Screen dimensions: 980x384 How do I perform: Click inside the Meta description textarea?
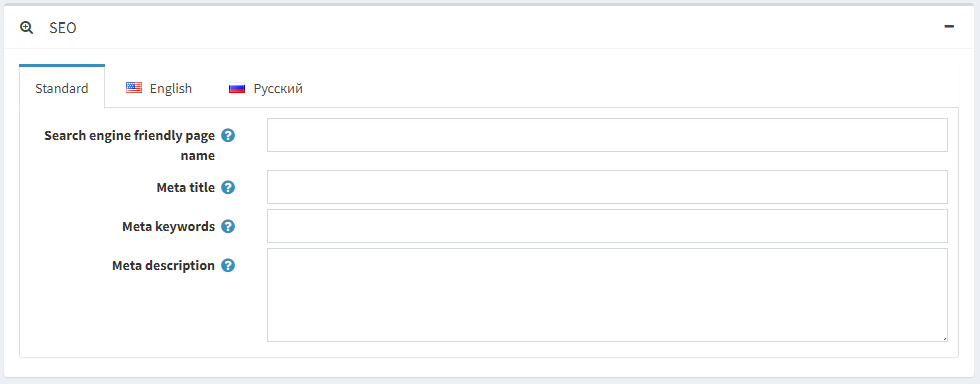tap(607, 295)
